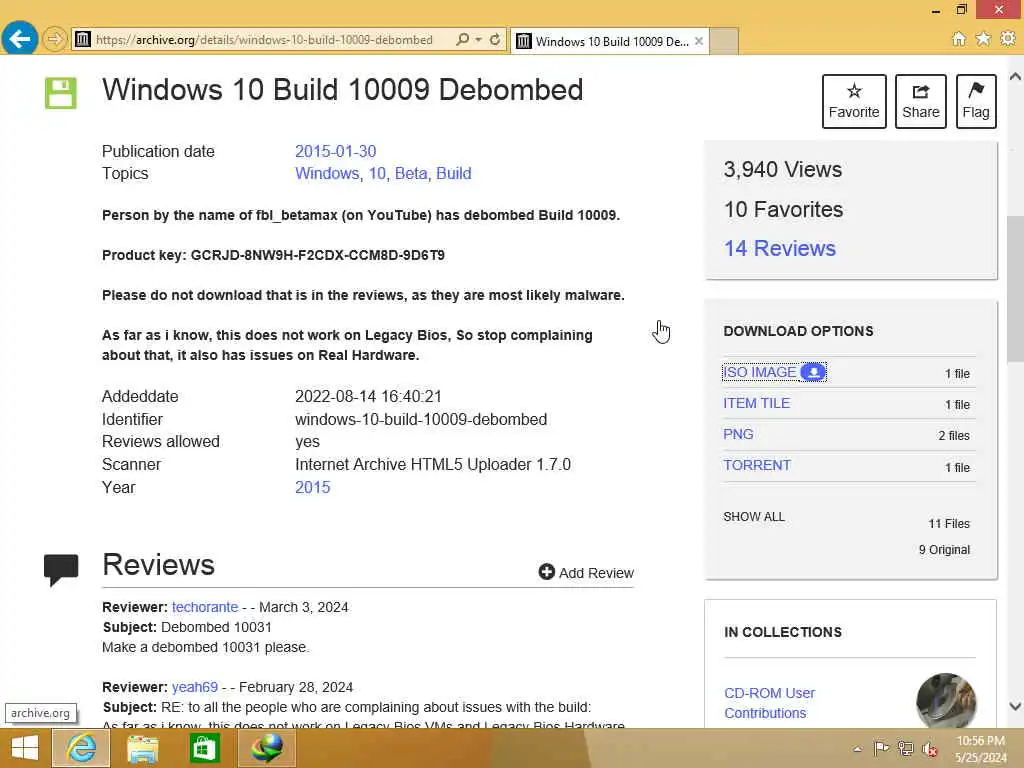Click the search magnifier in address bar
Viewport: 1024px width, 768px height.
(x=462, y=40)
